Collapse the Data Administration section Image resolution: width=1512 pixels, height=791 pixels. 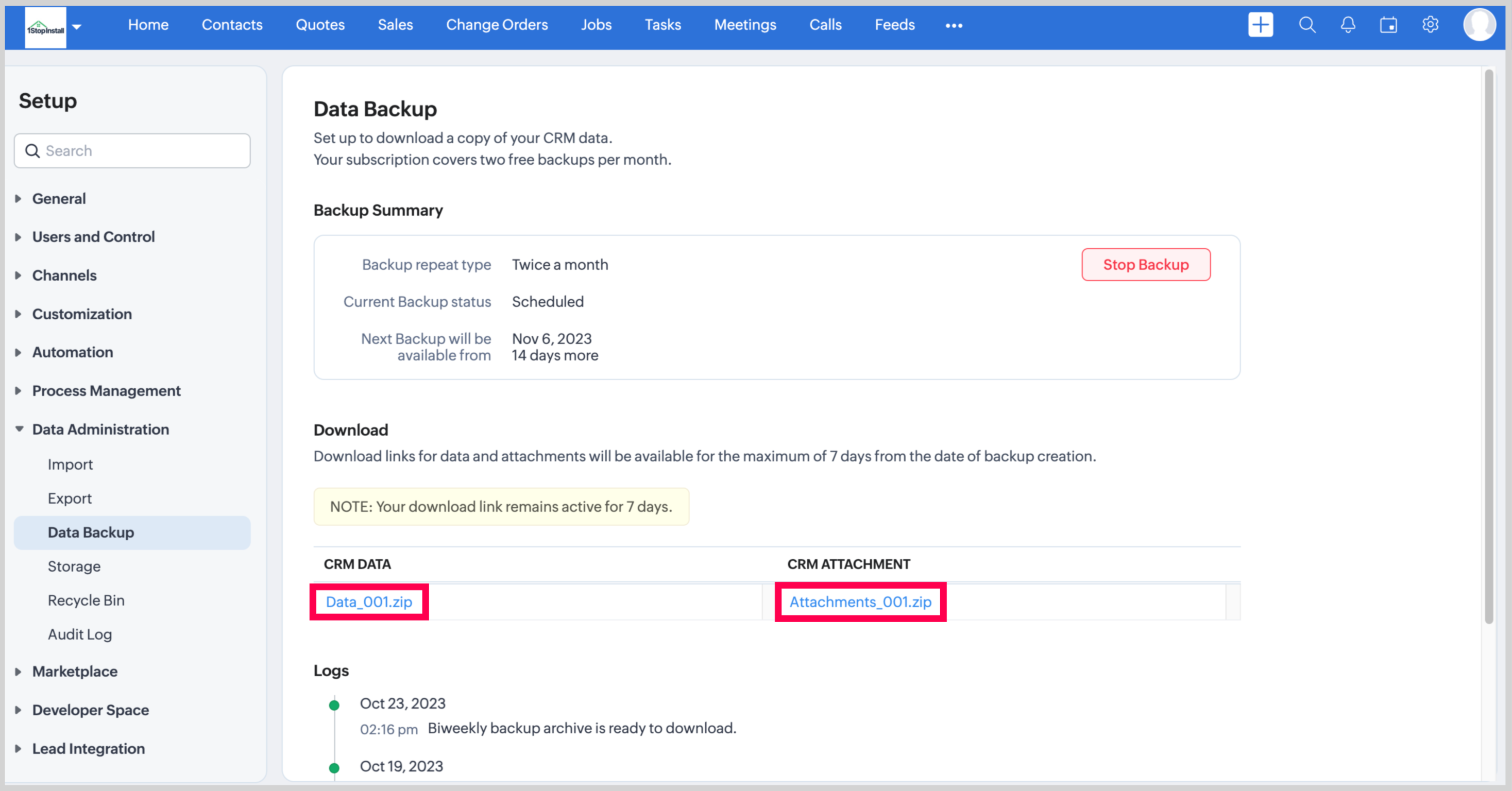coord(100,429)
